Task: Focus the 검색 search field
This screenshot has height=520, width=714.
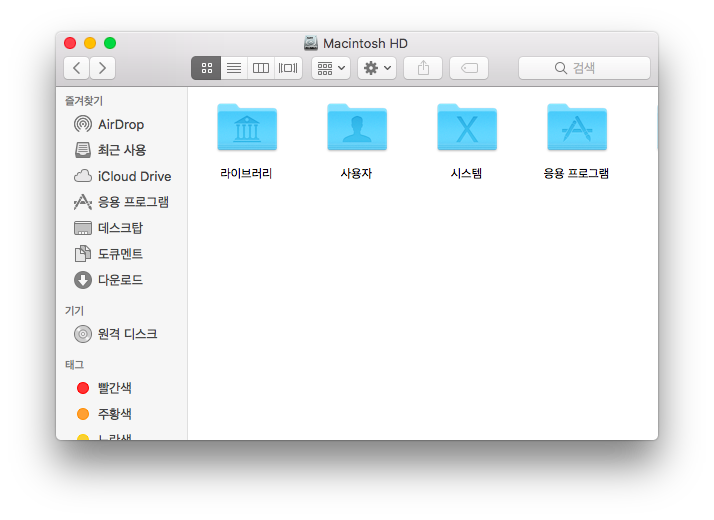Action: click(584, 68)
